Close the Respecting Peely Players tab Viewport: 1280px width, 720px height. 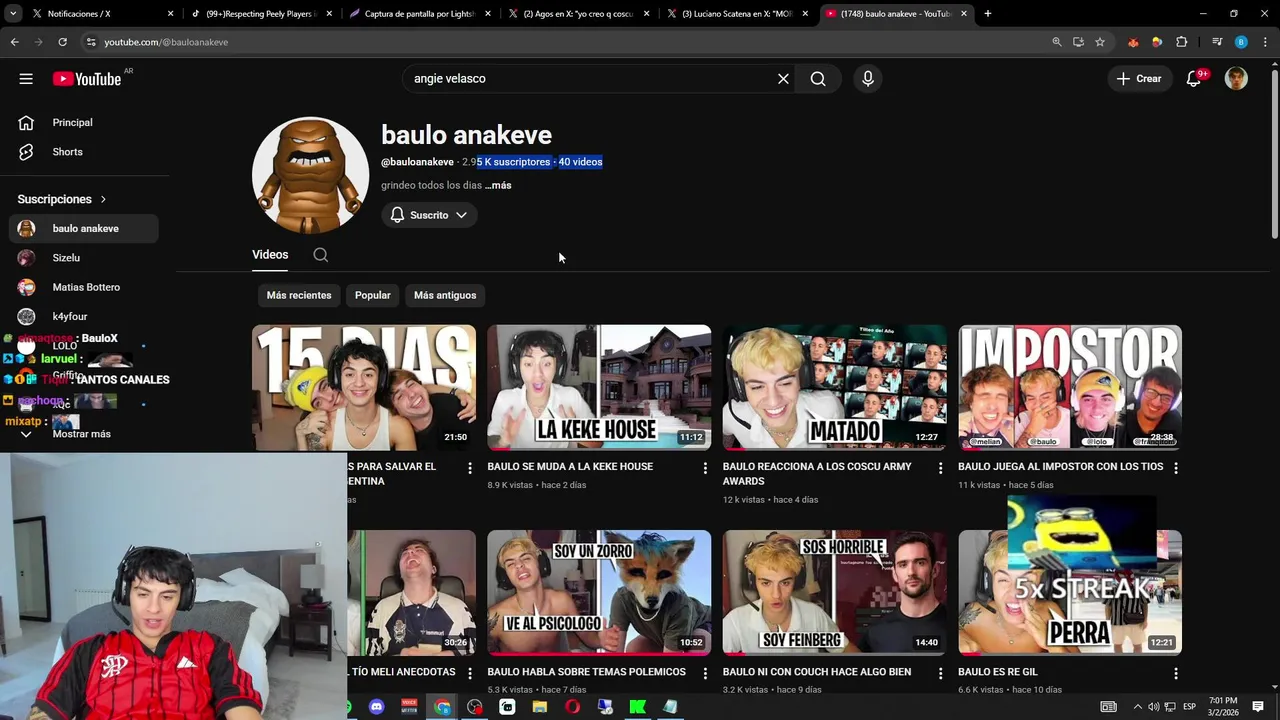330,14
